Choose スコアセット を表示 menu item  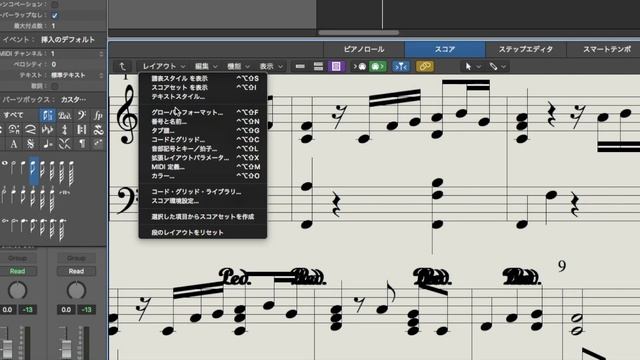point(203,87)
